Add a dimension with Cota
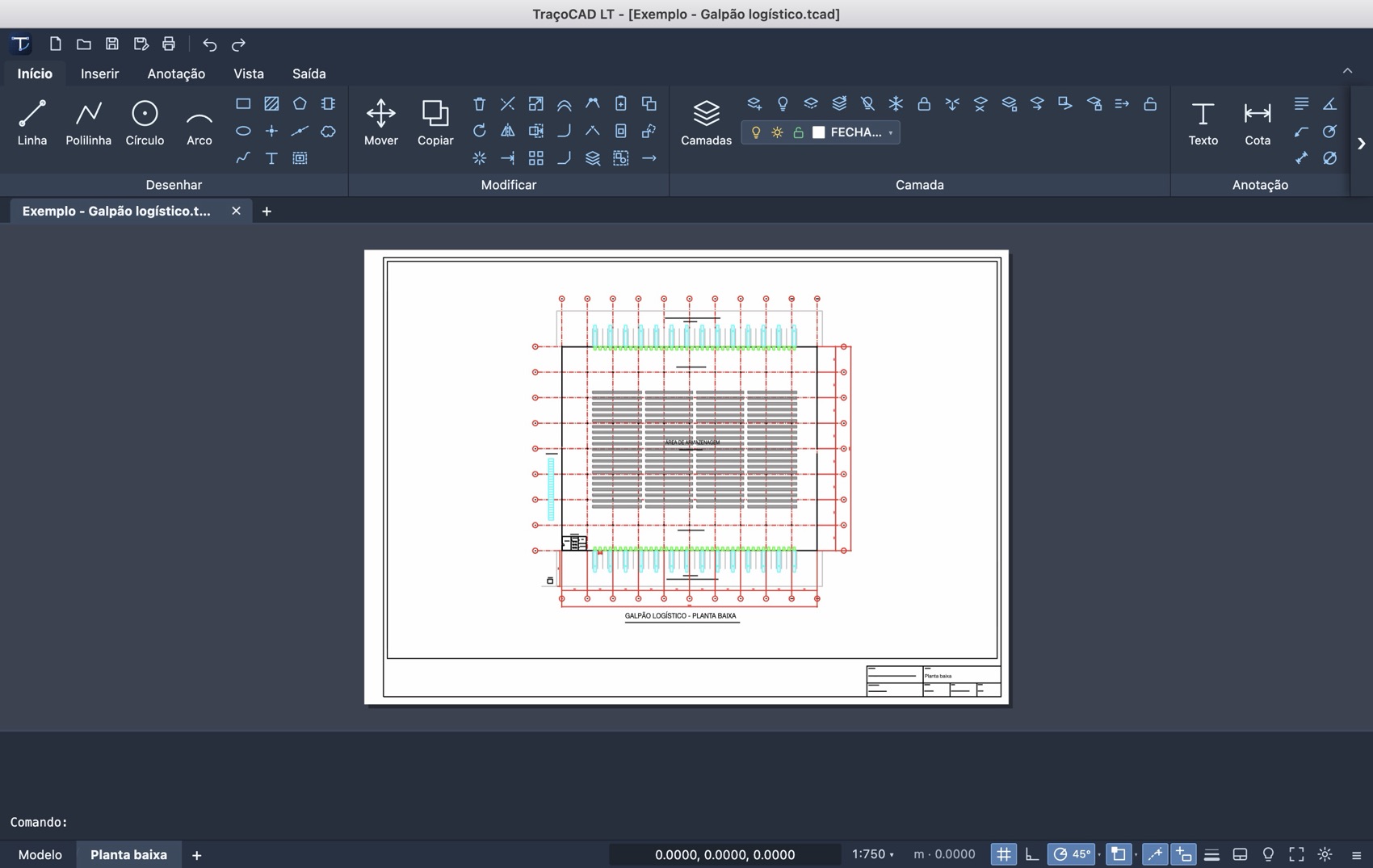 [1258, 123]
